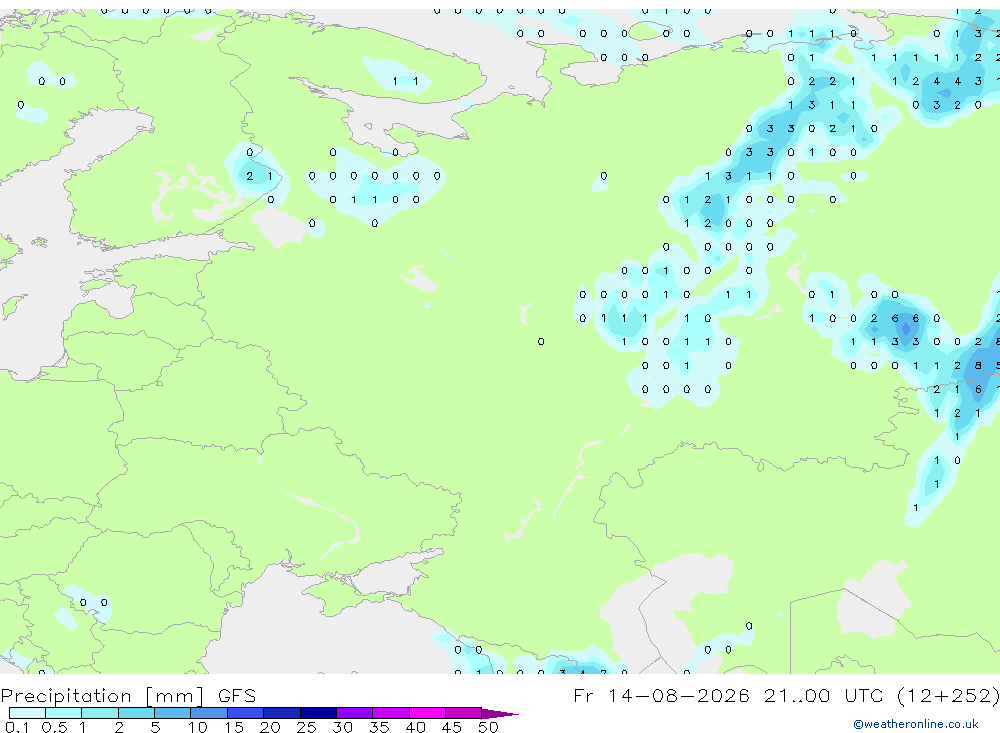Select the above-50 mm legend arrow tip
The height and width of the screenshot is (733, 1000).
[x=500, y=714]
